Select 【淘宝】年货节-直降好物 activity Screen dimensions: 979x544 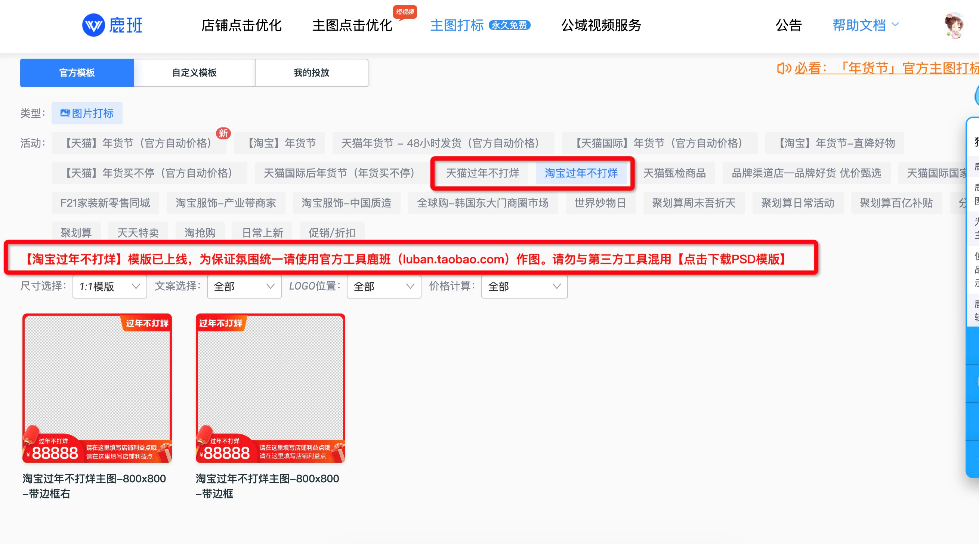[834, 143]
